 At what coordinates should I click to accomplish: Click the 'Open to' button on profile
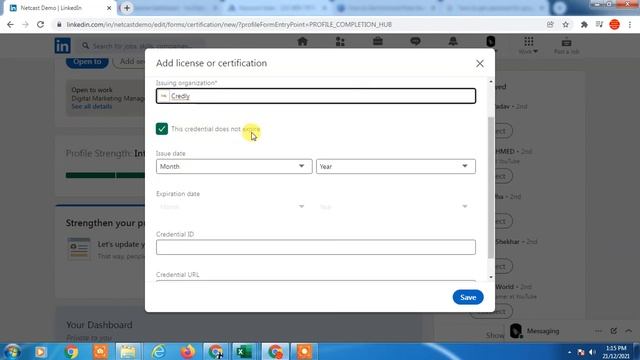click(87, 62)
